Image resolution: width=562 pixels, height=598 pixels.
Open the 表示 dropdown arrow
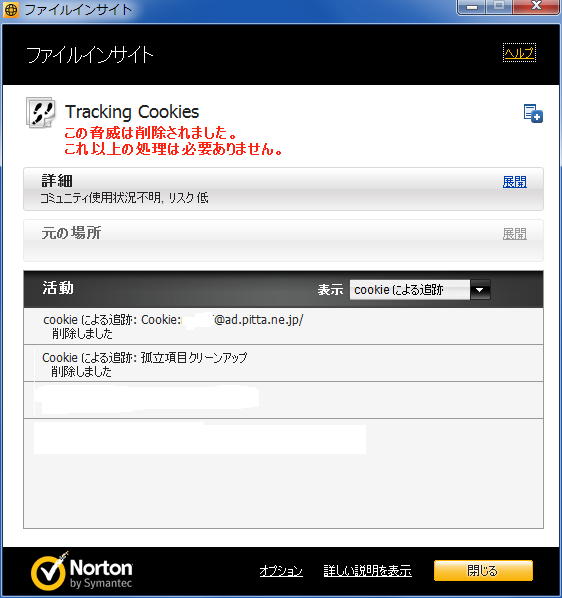point(480,290)
